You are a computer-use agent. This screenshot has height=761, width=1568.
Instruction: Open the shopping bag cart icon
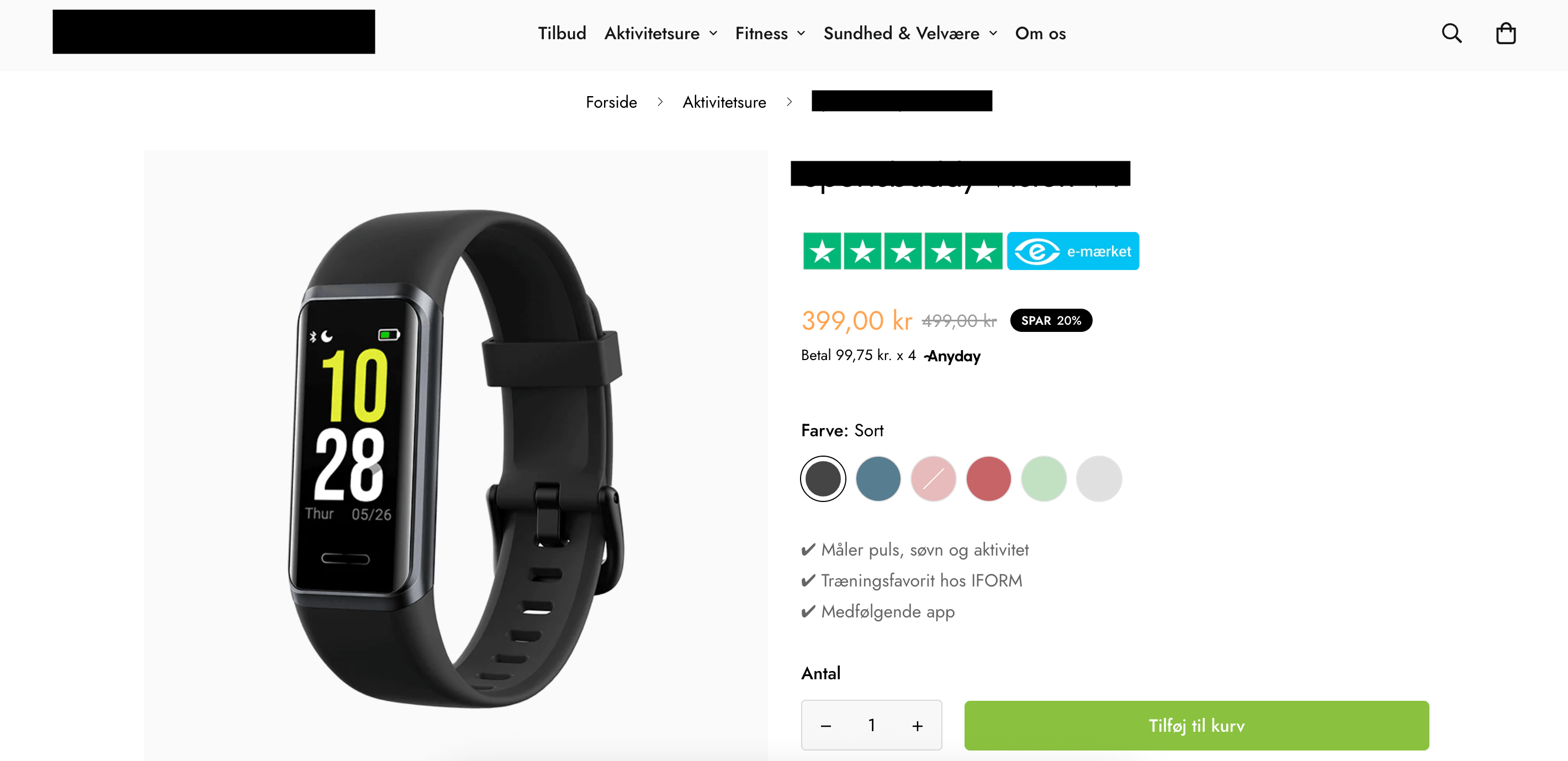pyautogui.click(x=1505, y=33)
